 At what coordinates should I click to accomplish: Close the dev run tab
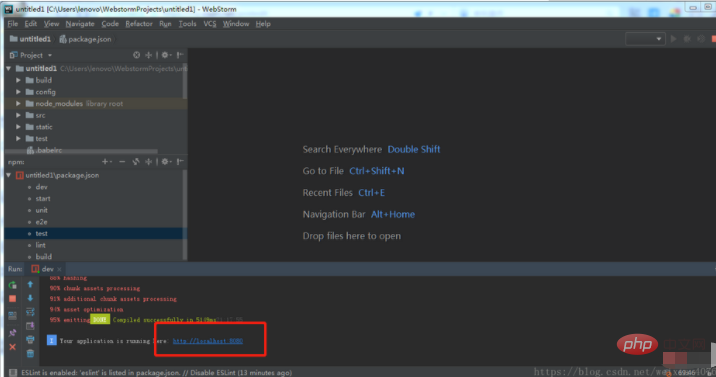tap(59, 269)
